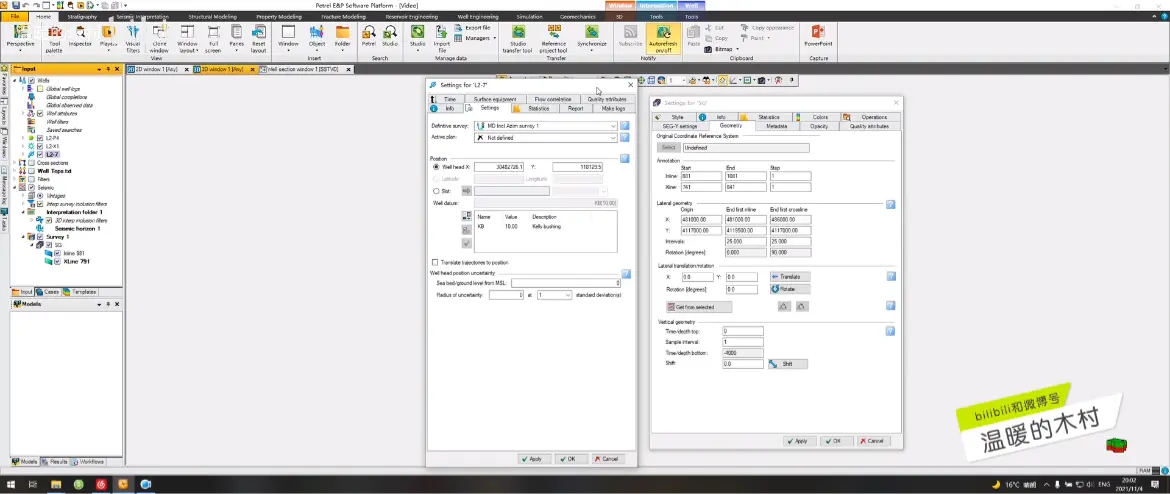
Task: Insert a new Window from the ribbon
Action: (288, 37)
